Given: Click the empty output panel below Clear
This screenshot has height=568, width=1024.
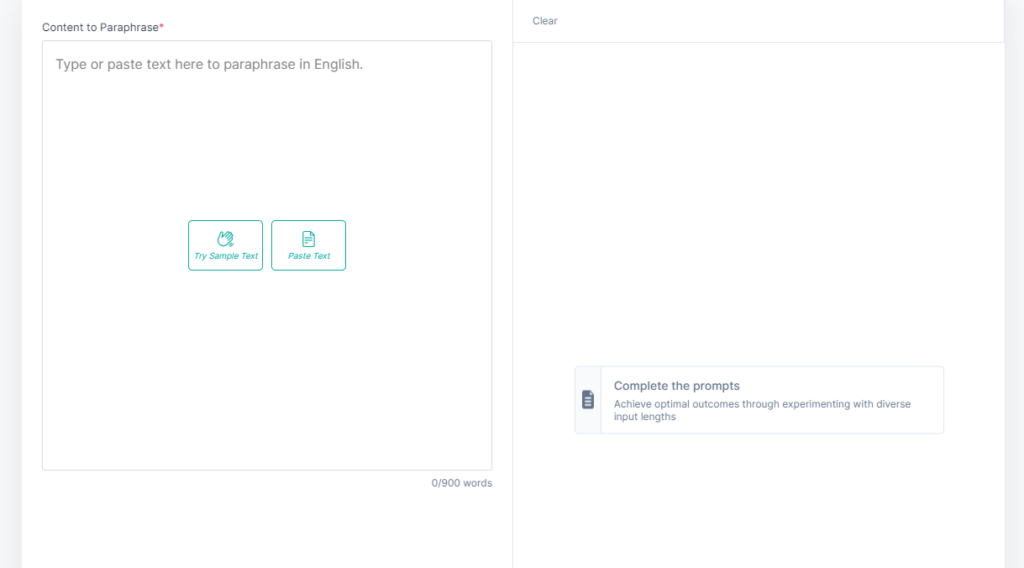Looking at the screenshot, I should (758, 200).
